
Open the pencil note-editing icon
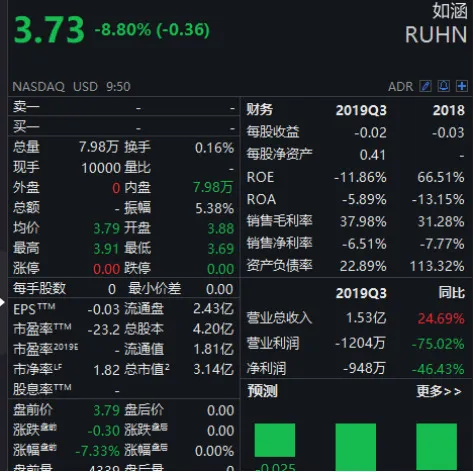[425, 86]
